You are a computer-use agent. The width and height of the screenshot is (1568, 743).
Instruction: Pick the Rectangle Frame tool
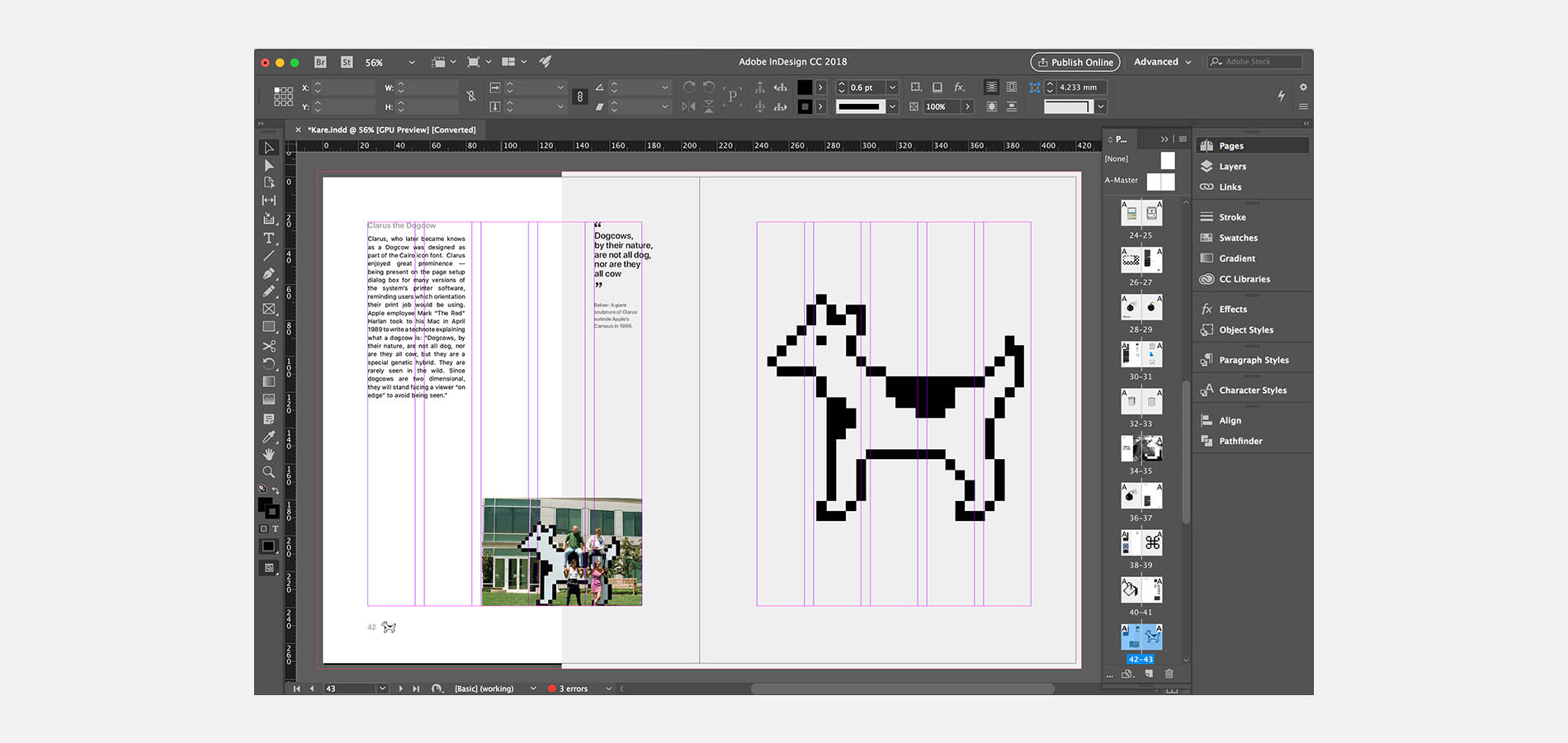[x=269, y=309]
